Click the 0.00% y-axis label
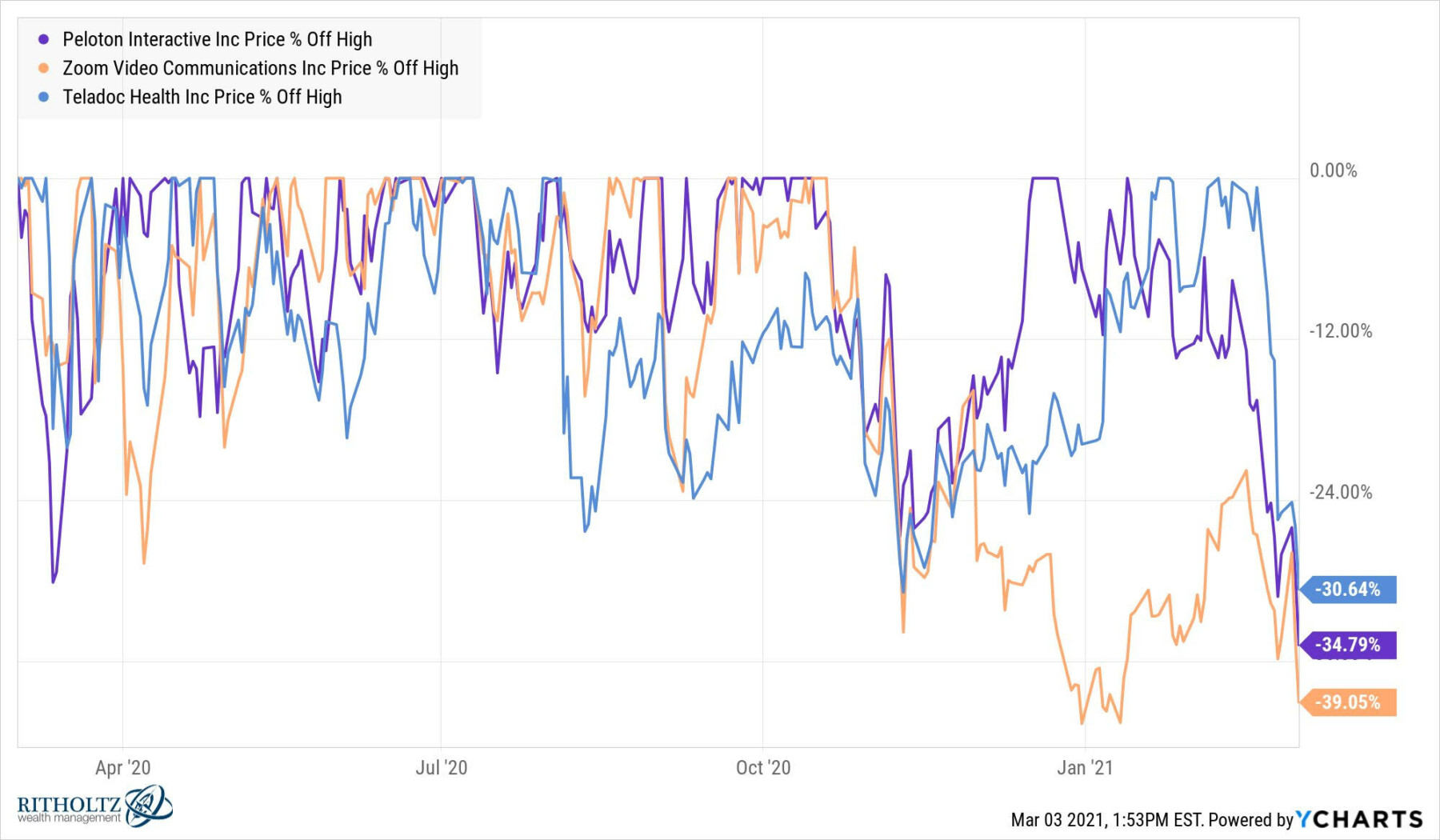 coord(1333,170)
